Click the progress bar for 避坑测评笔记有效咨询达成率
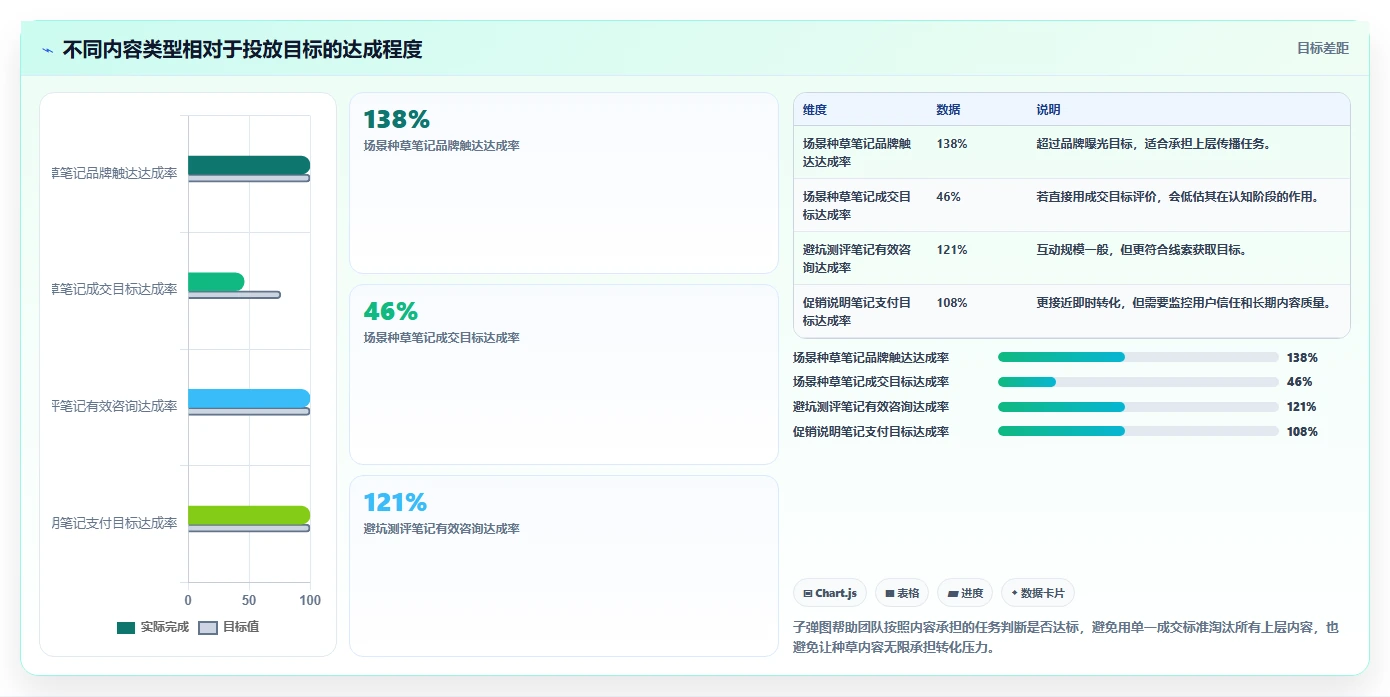 coord(1138,407)
